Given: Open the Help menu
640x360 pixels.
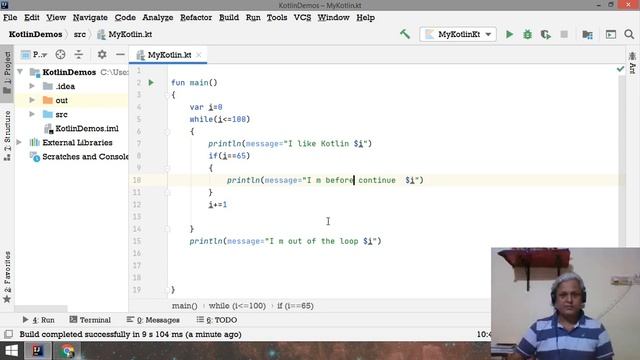Looking at the screenshot, I should tap(365, 18).
